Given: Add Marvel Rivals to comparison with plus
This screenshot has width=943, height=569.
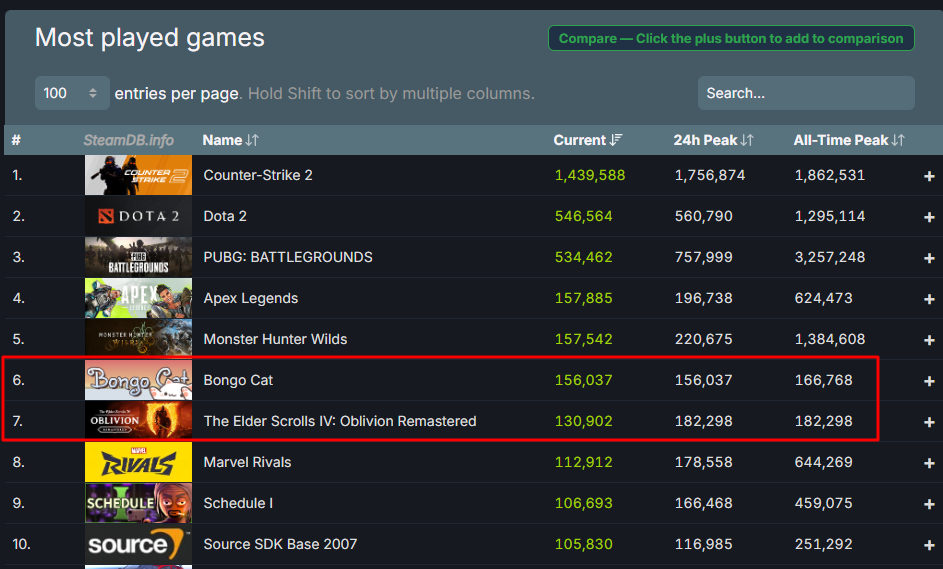Looking at the screenshot, I should [x=929, y=463].
